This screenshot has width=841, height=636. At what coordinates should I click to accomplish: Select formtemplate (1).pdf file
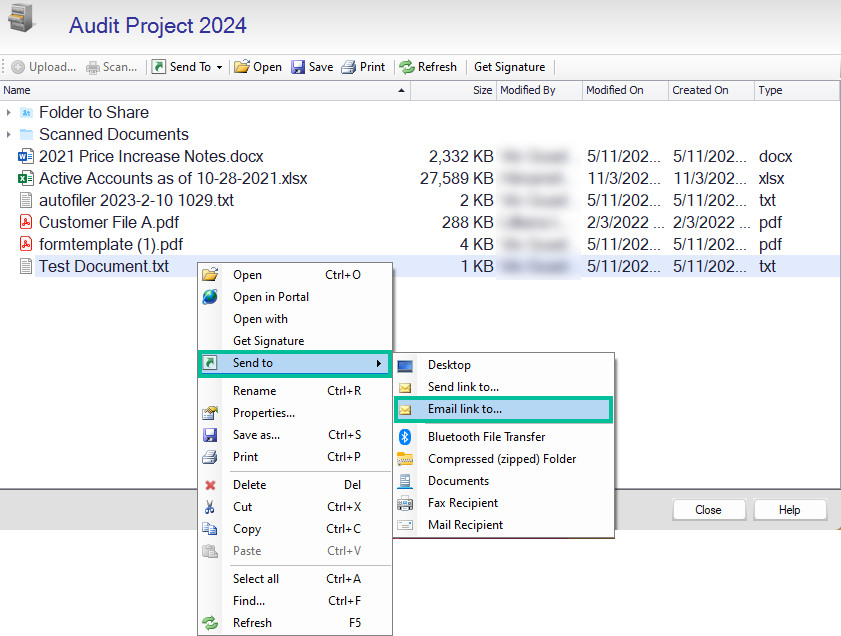click(110, 245)
